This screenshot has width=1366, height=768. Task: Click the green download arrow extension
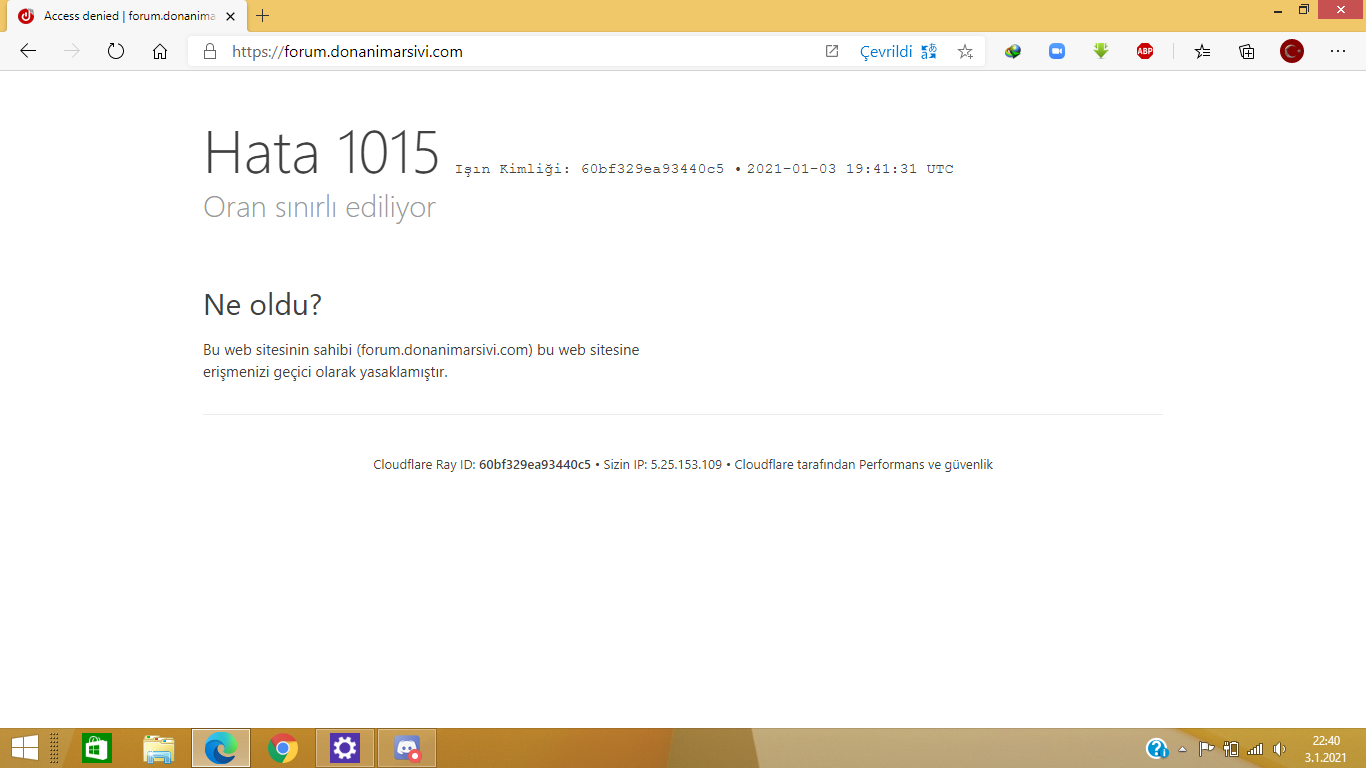[1101, 52]
